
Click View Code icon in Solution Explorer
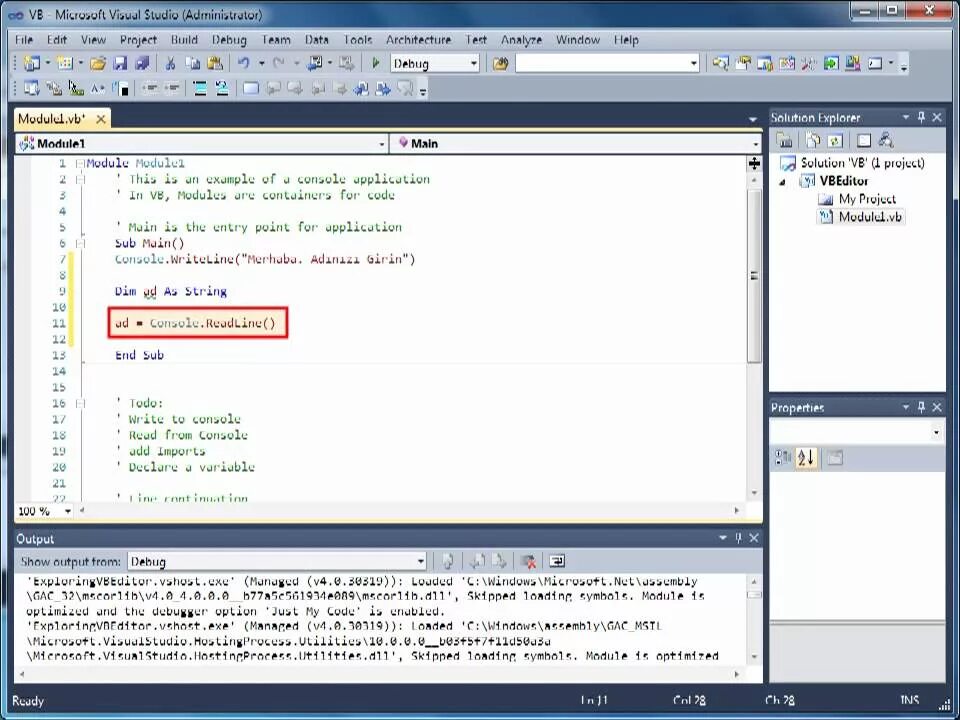click(x=863, y=141)
